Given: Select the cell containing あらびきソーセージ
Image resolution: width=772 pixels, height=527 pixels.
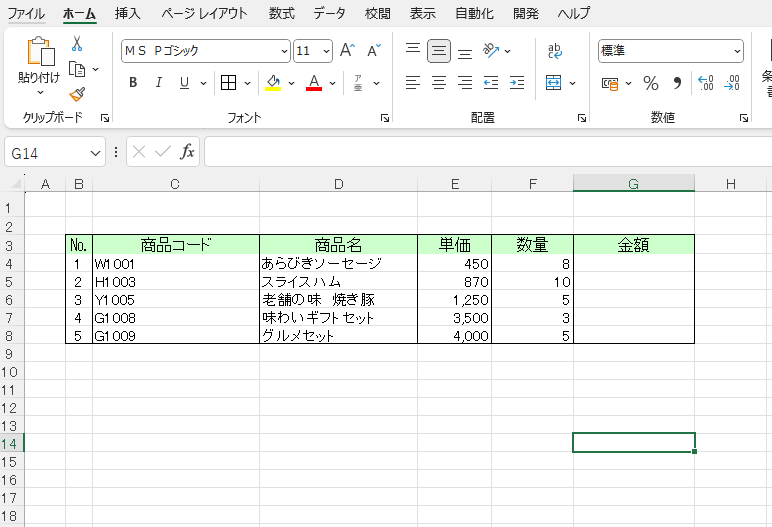Looking at the screenshot, I should point(338,264).
